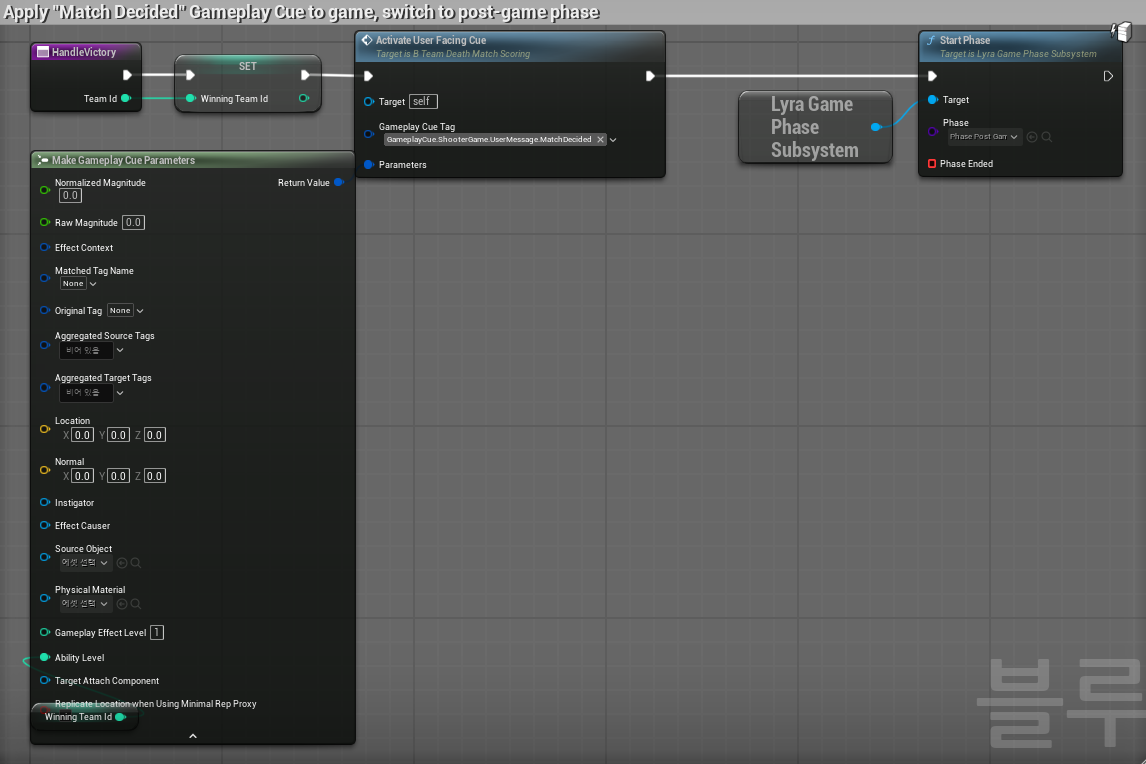Click the Team Id output pin on HandleVictory
Viewport: 1146px width, 764px height.
(x=126, y=98)
